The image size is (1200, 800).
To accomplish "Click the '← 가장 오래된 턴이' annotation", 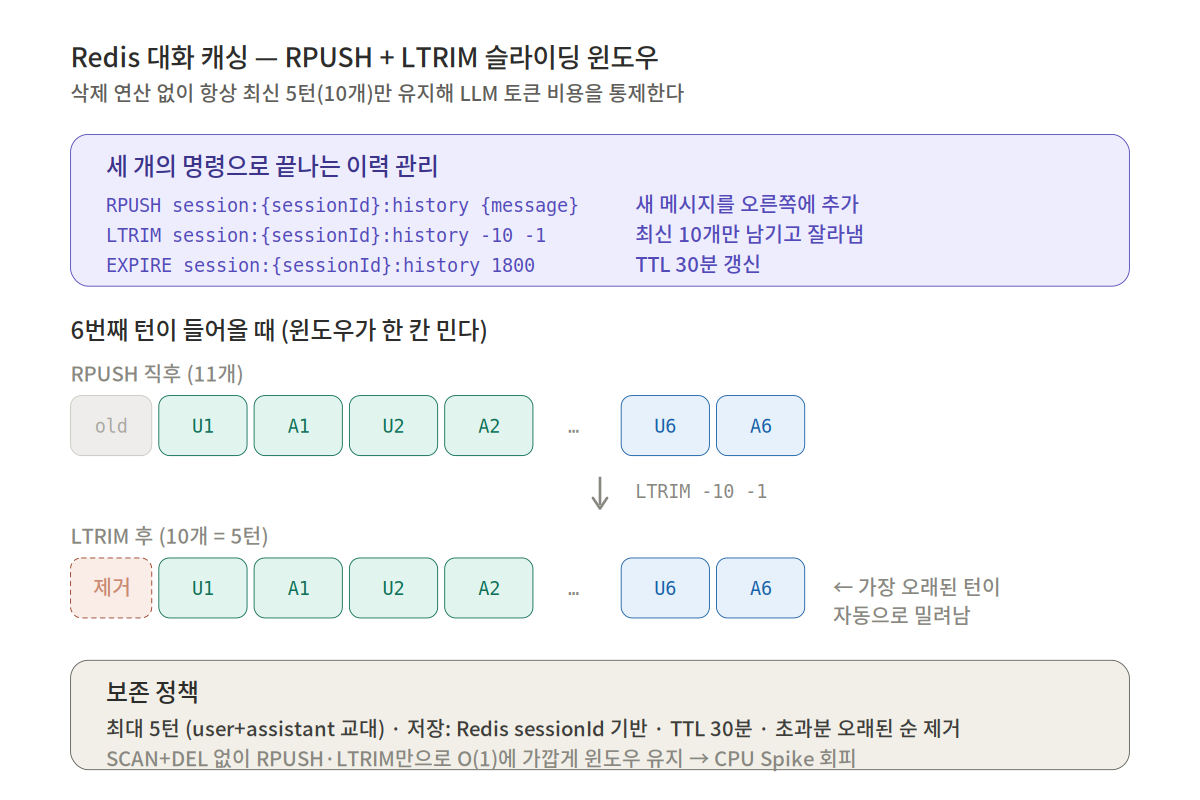I will coord(916,587).
